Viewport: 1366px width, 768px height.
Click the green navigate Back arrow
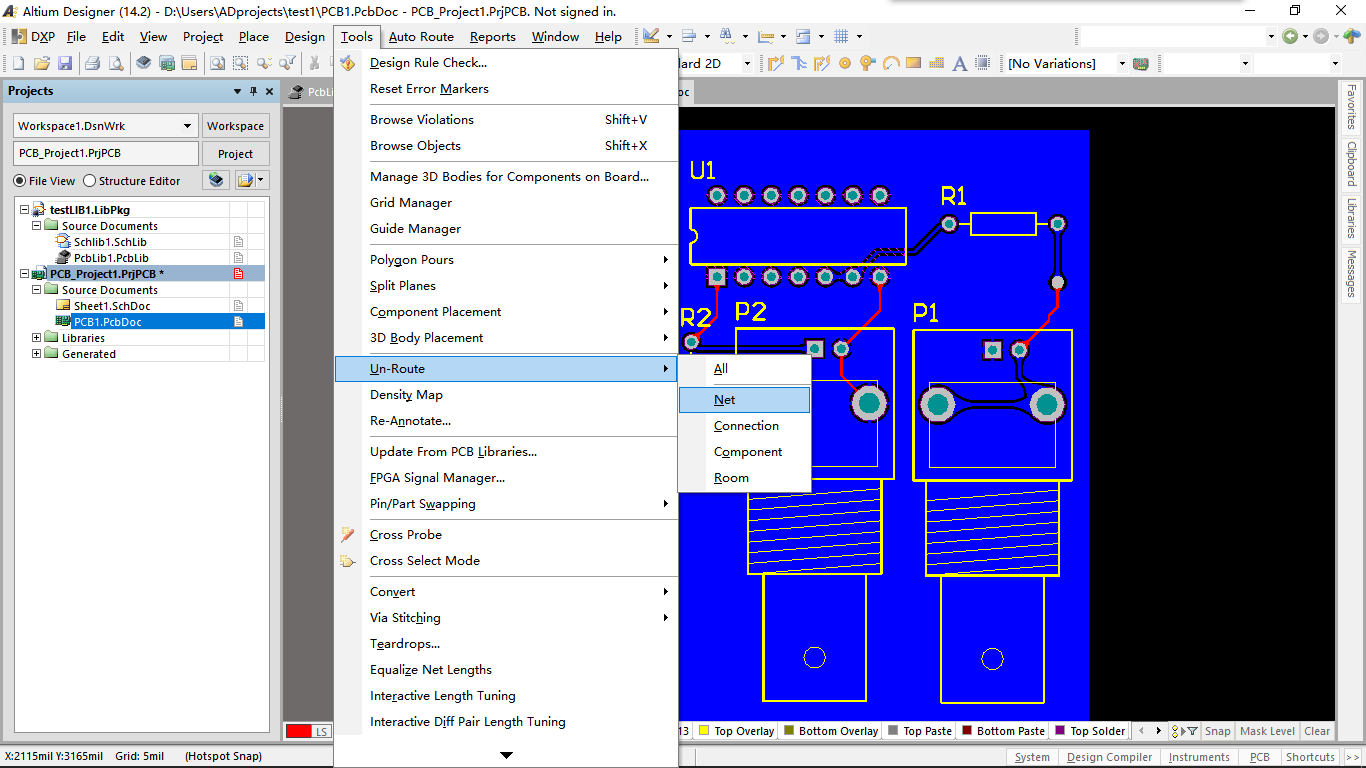point(1290,36)
